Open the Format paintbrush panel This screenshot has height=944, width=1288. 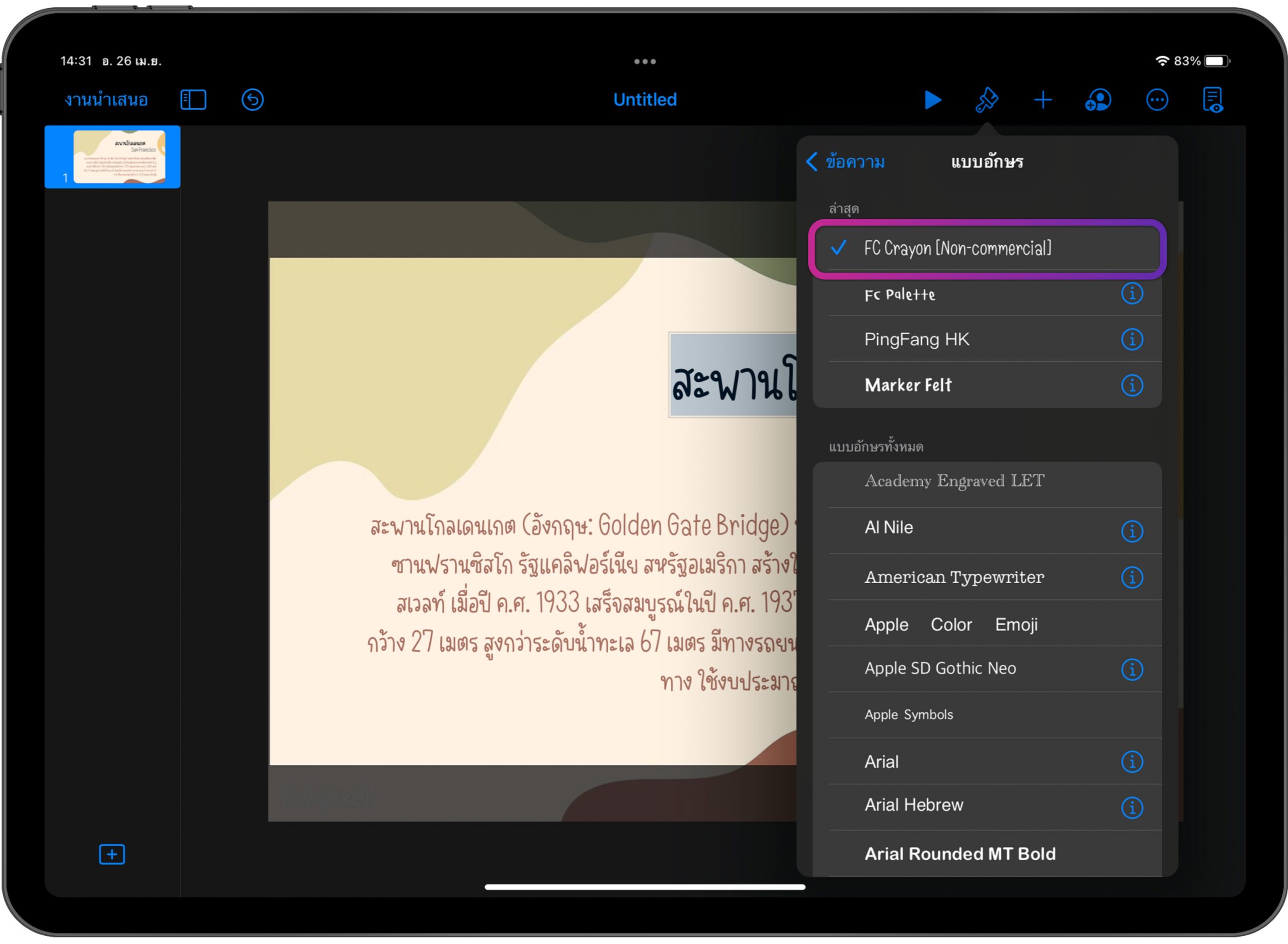(x=988, y=100)
